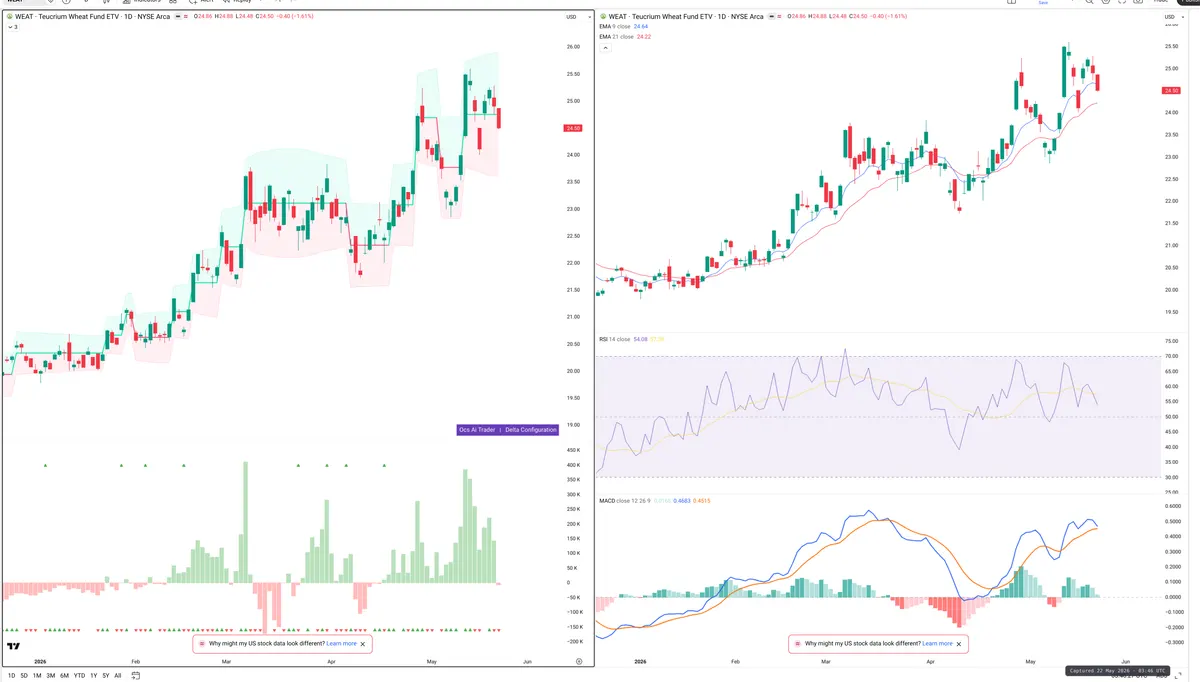The width and height of the screenshot is (1200, 682).
Task: Dismiss the left chart's US stock data notice
Action: 364,644
